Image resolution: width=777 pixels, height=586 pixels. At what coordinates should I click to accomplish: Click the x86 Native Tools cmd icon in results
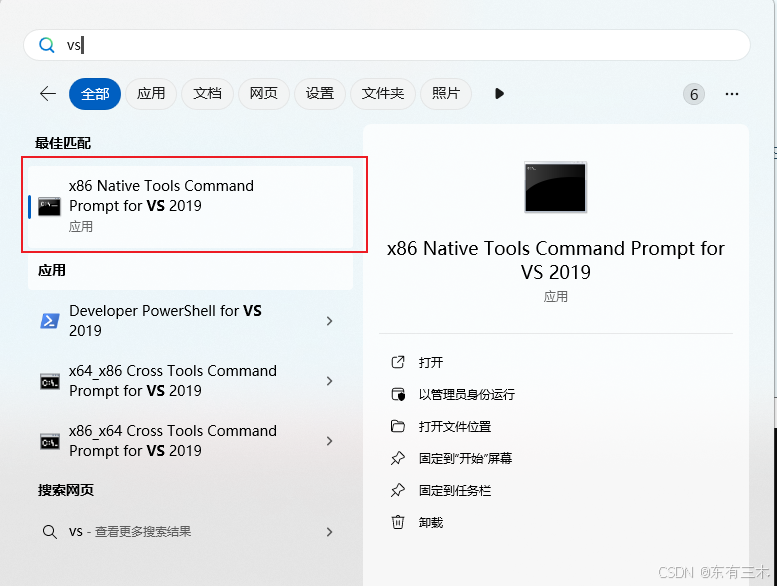pos(50,207)
